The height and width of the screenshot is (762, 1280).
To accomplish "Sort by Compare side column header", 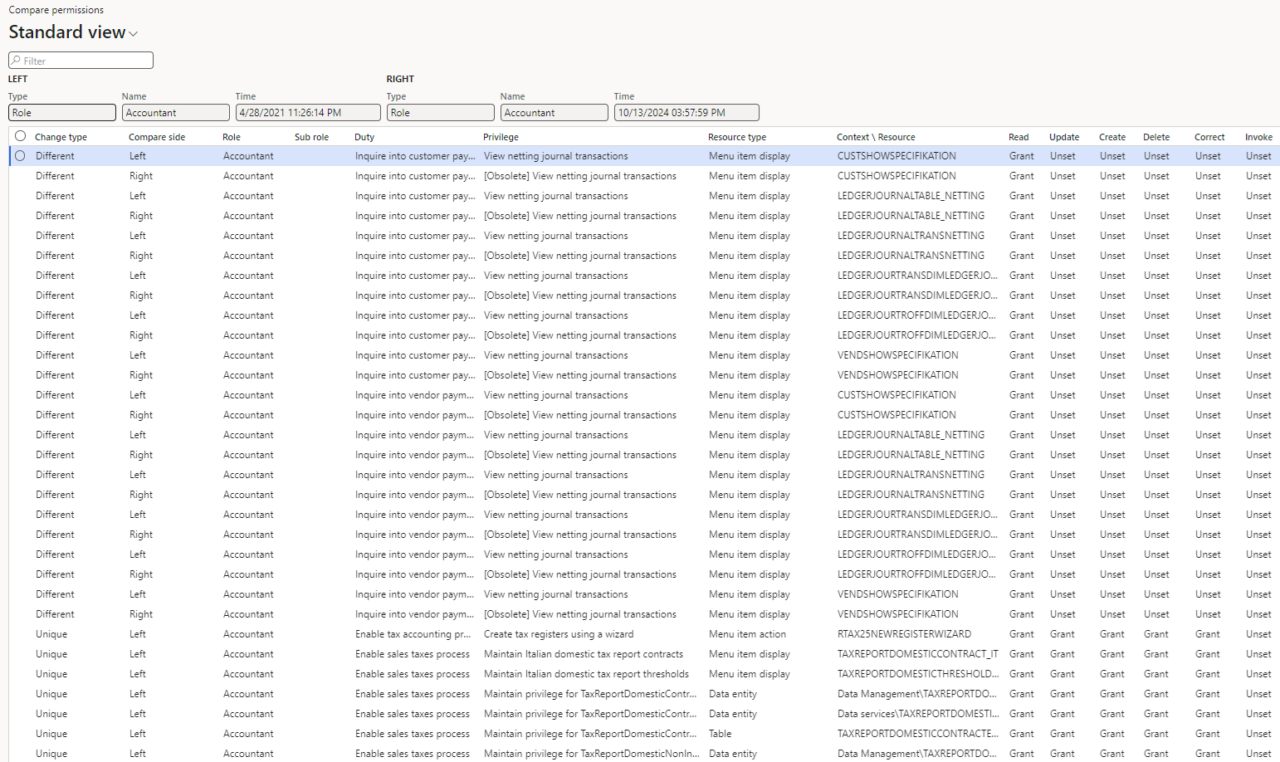I will point(157,137).
